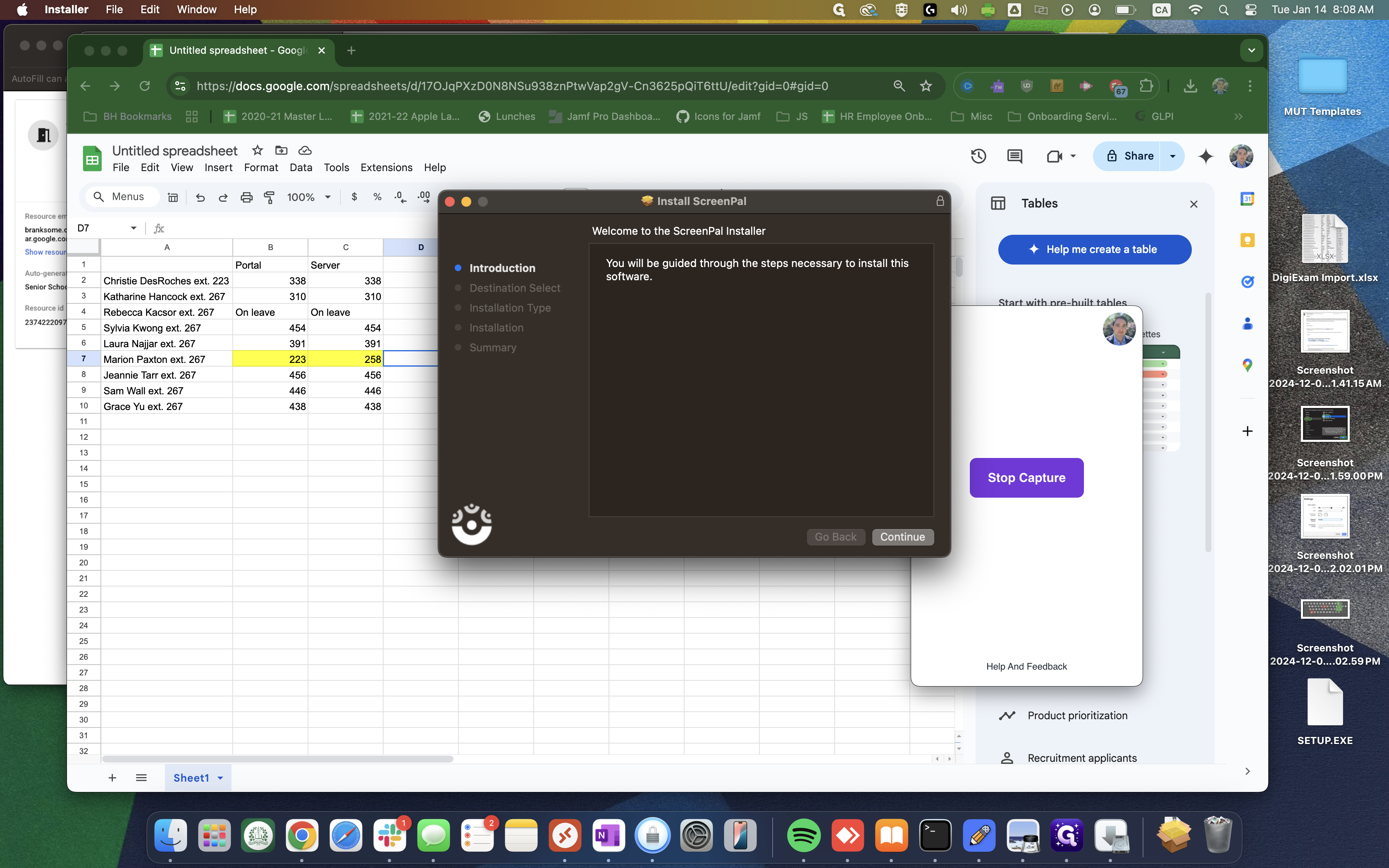Click the move to folder icon
1389x868 pixels.
(281, 150)
